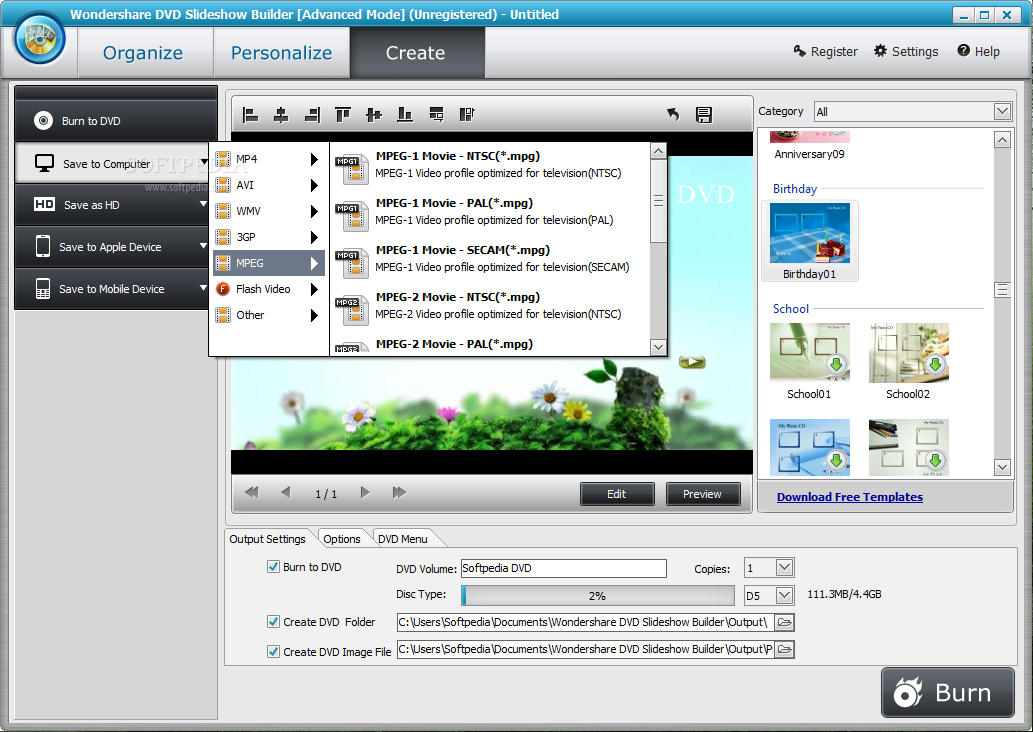The width and height of the screenshot is (1033, 732).
Task: Expand the Save to Mobile Device menu
Action: (204, 288)
